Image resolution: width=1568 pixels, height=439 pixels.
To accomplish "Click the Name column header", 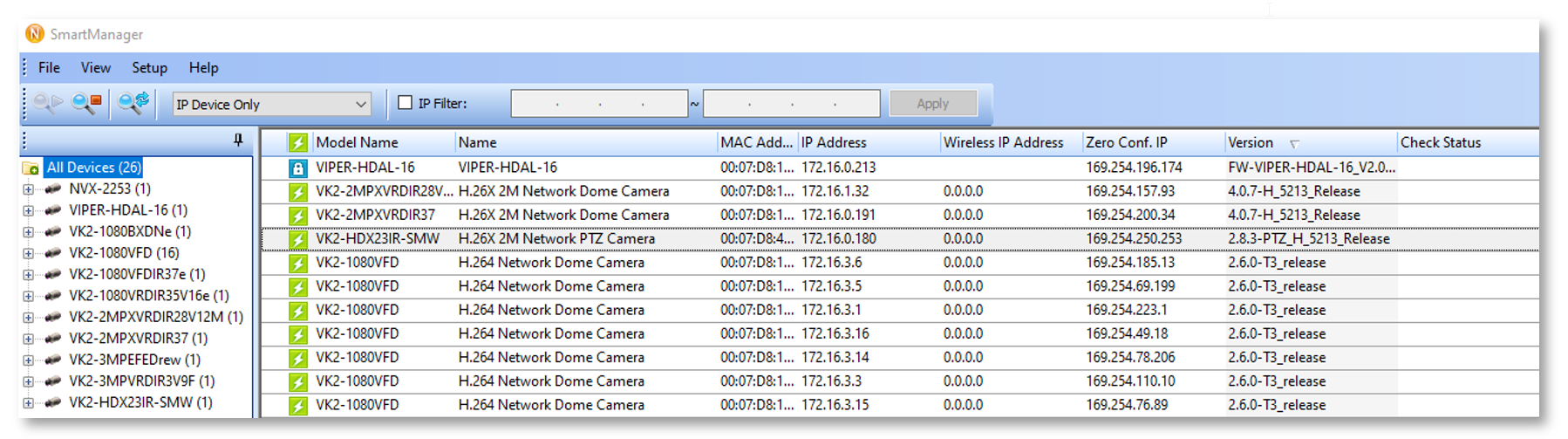I will (x=585, y=142).
